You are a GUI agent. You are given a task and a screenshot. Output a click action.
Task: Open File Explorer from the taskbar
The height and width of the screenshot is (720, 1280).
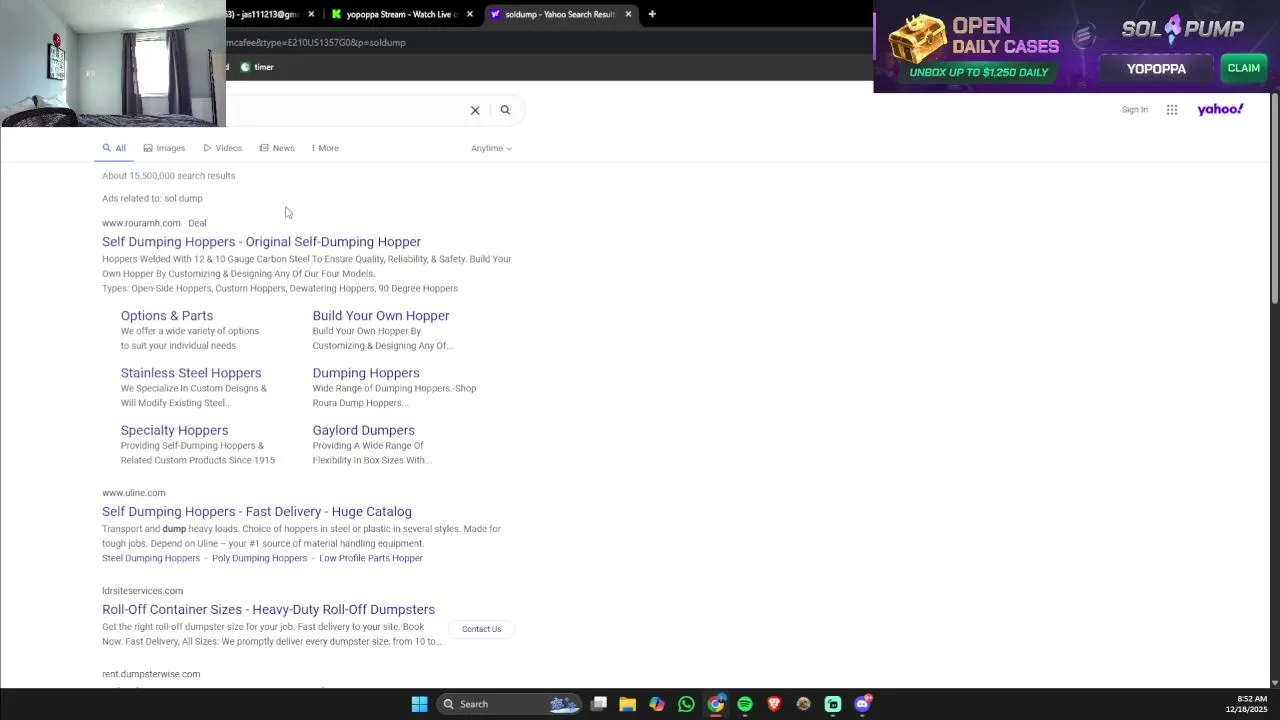coord(628,704)
